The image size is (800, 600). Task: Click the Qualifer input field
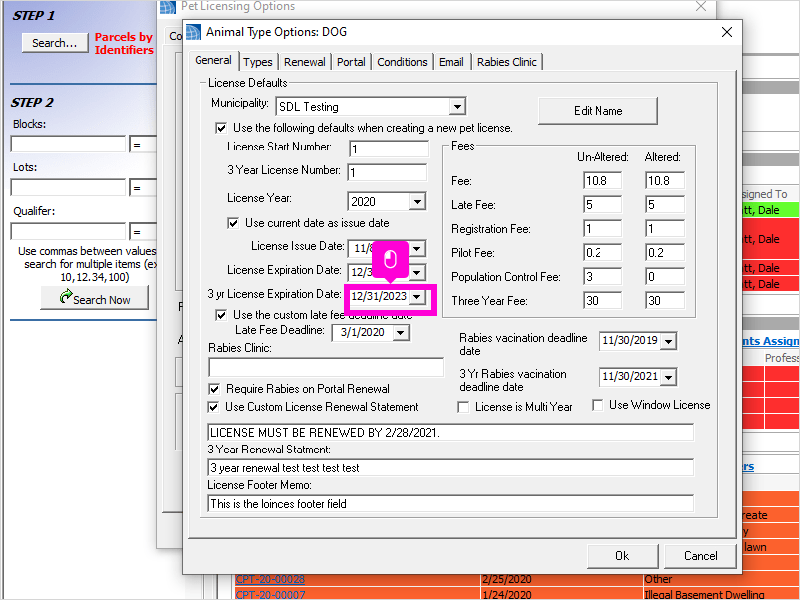[x=68, y=232]
